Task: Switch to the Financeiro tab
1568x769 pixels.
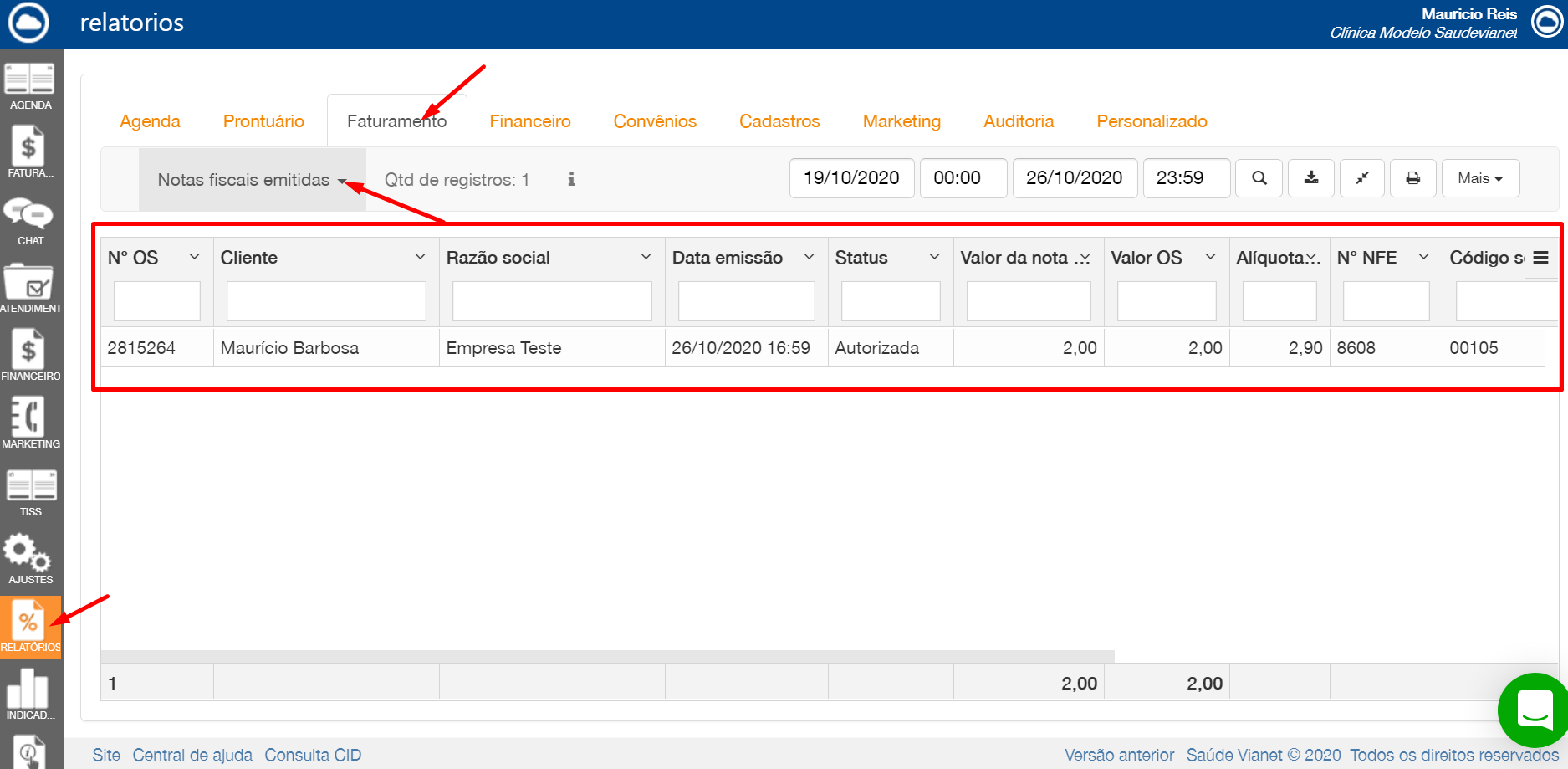Action: (x=530, y=121)
